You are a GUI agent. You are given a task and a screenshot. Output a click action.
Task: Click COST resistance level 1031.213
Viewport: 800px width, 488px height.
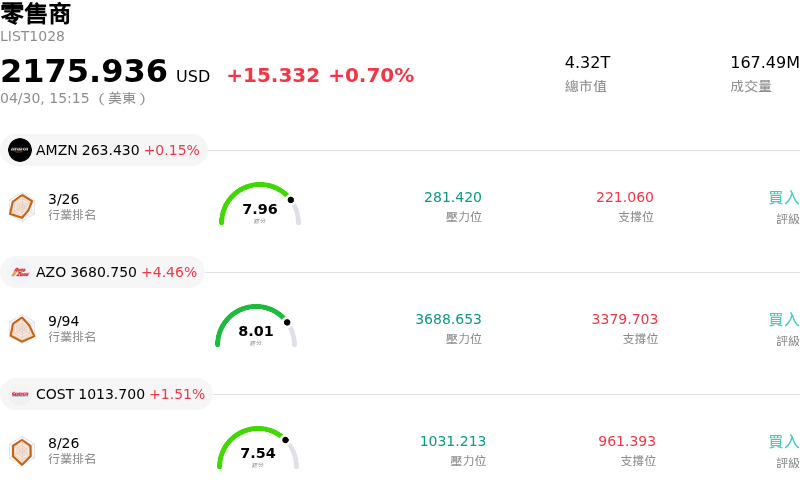[452, 441]
